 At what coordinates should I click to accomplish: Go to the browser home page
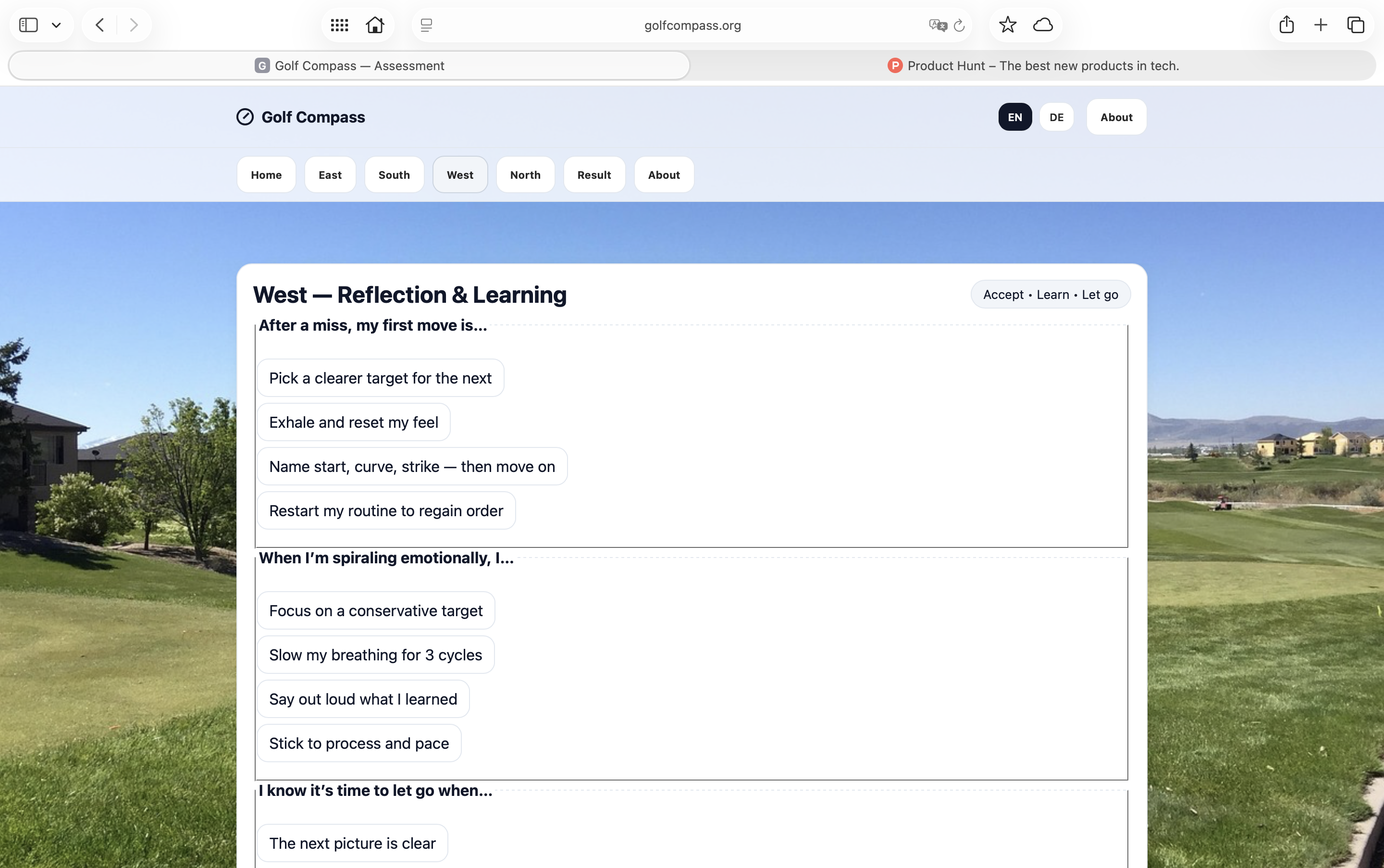375,25
